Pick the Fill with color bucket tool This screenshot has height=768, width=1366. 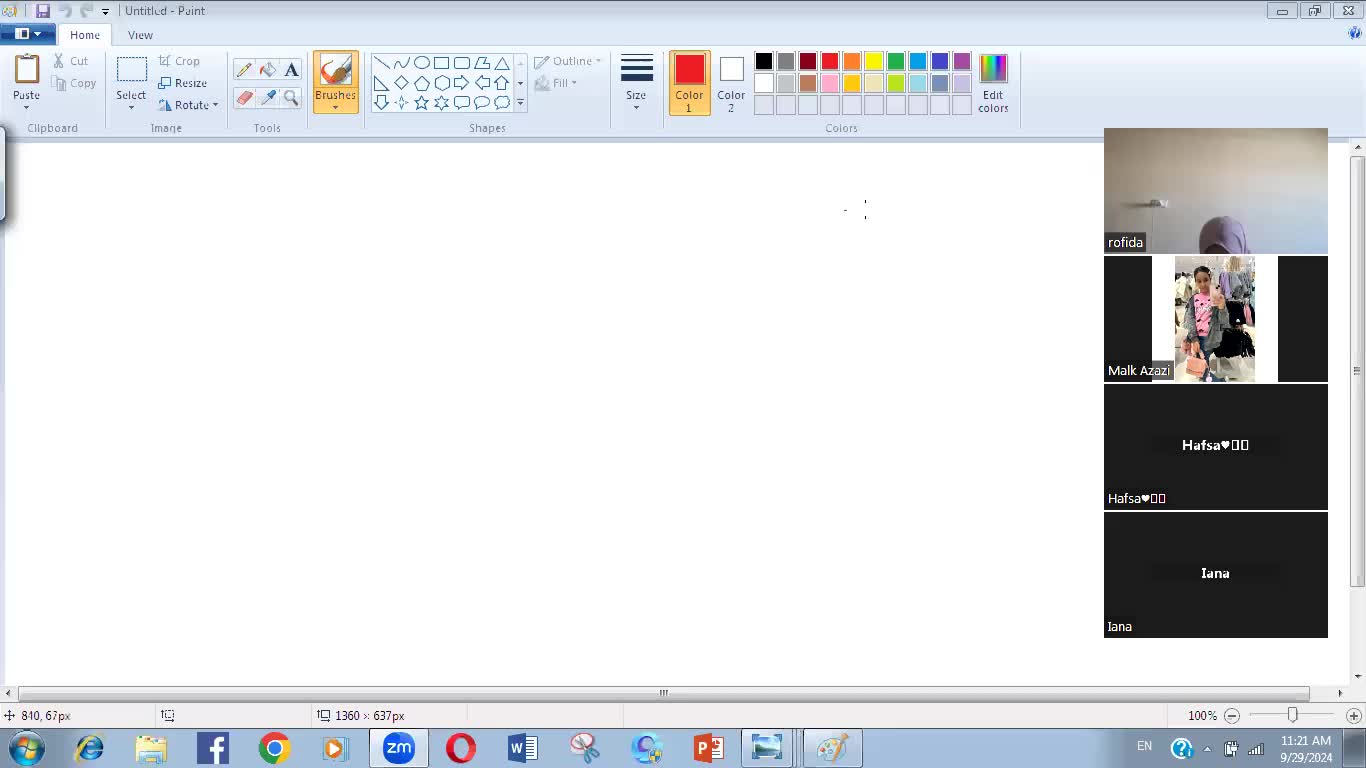268,70
